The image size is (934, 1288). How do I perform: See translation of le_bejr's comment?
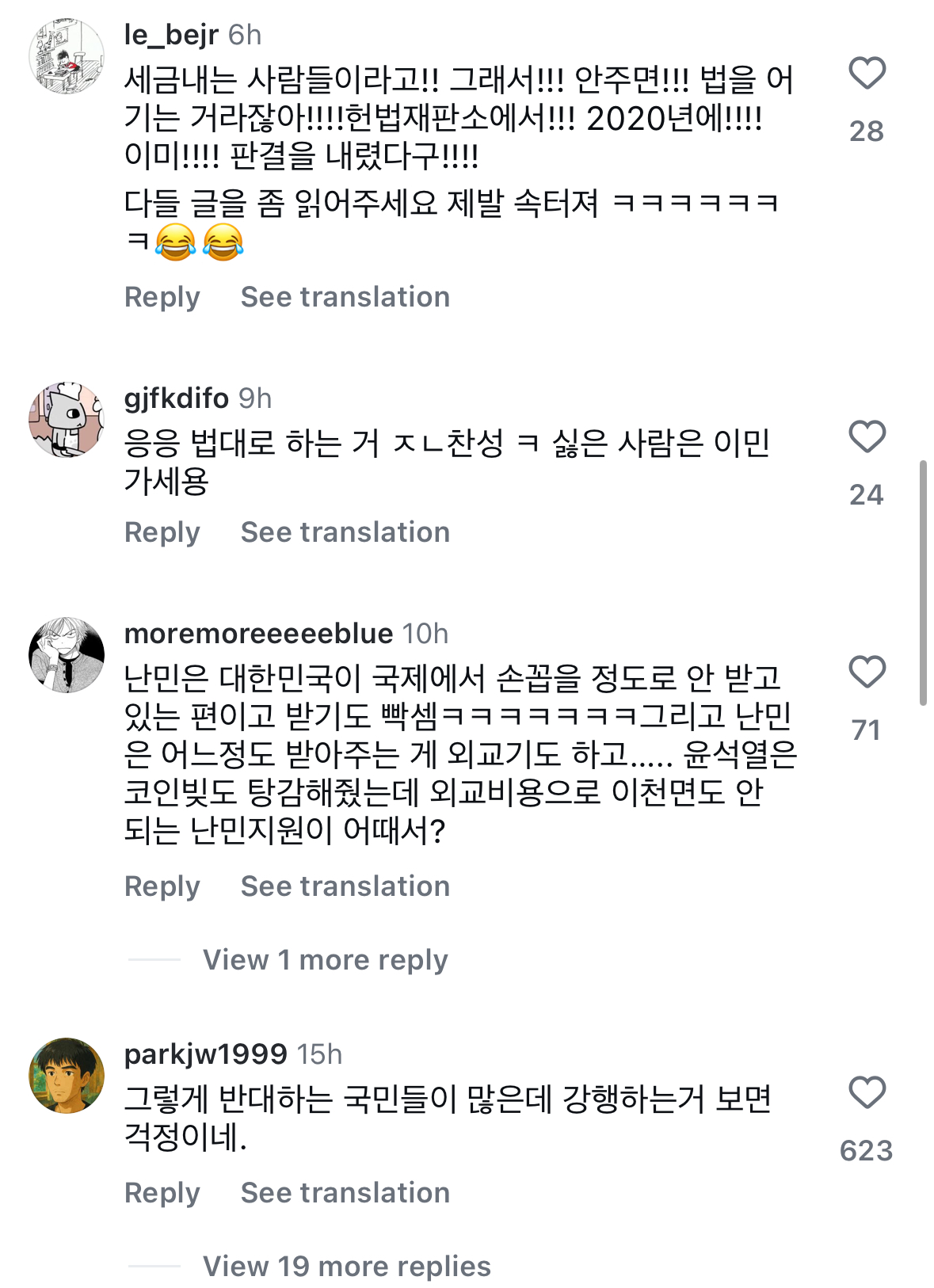345,297
